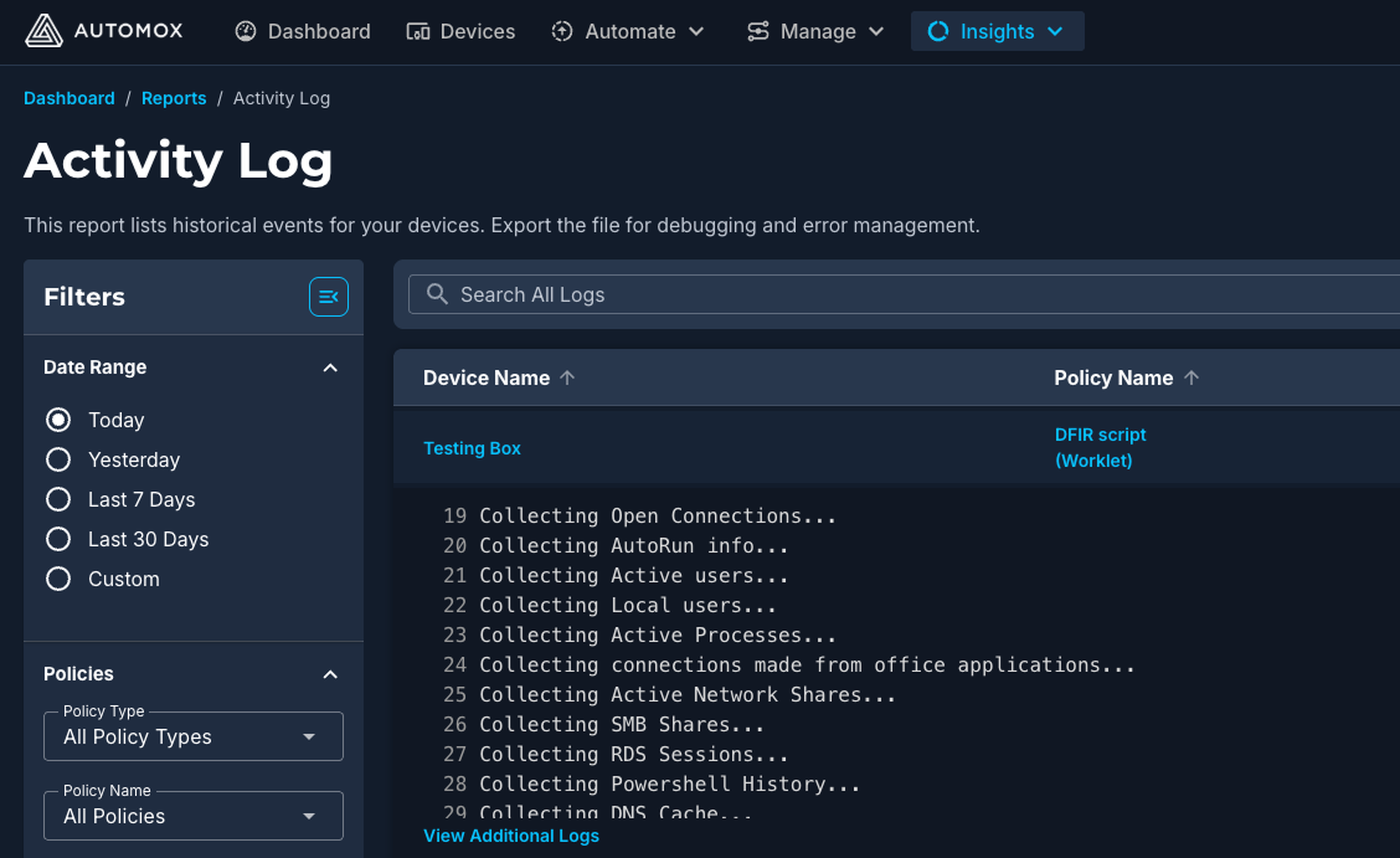Open the Devices nav item

click(461, 31)
